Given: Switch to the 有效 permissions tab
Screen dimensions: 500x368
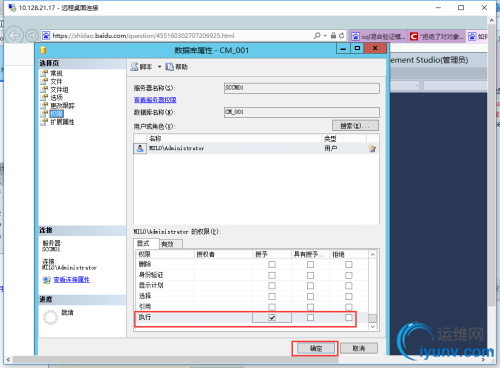Looking at the screenshot, I should coord(171,244).
